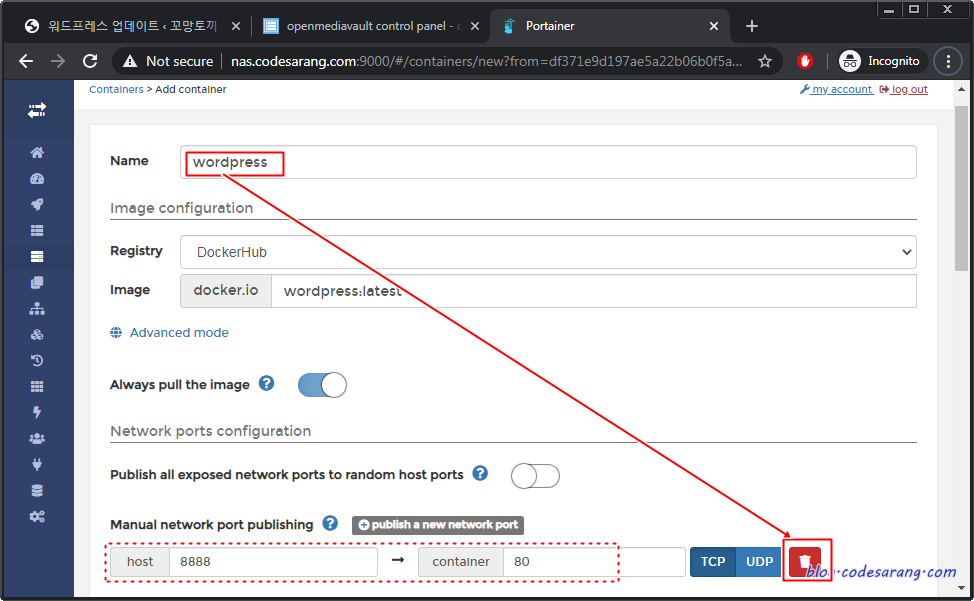Image resolution: width=974 pixels, height=601 pixels.
Task: Open Host via the grid sidebar icon
Action: tap(37, 386)
